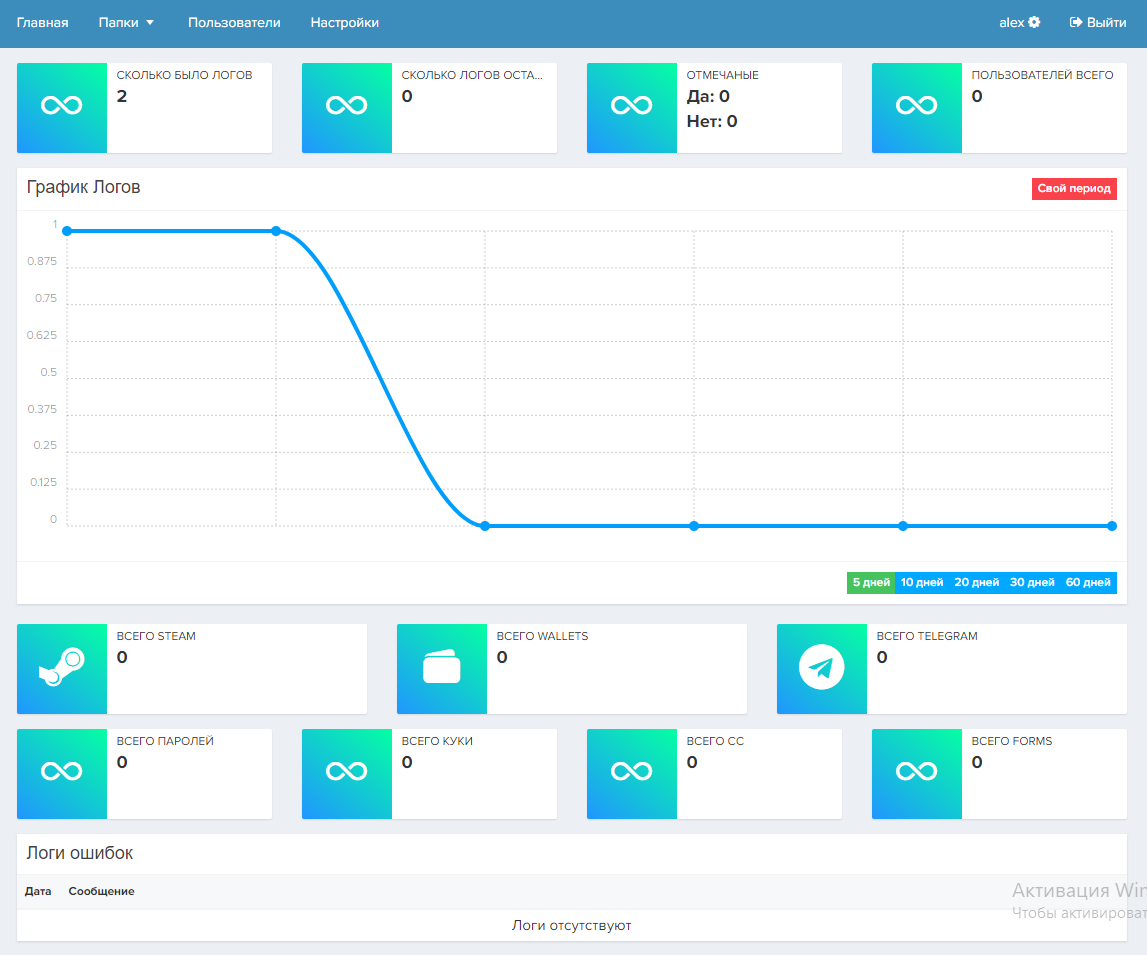Click the 'СКОЛЬКО ЛОГОВ ОСТА...' label
The height and width of the screenshot is (955, 1147).
[472, 75]
